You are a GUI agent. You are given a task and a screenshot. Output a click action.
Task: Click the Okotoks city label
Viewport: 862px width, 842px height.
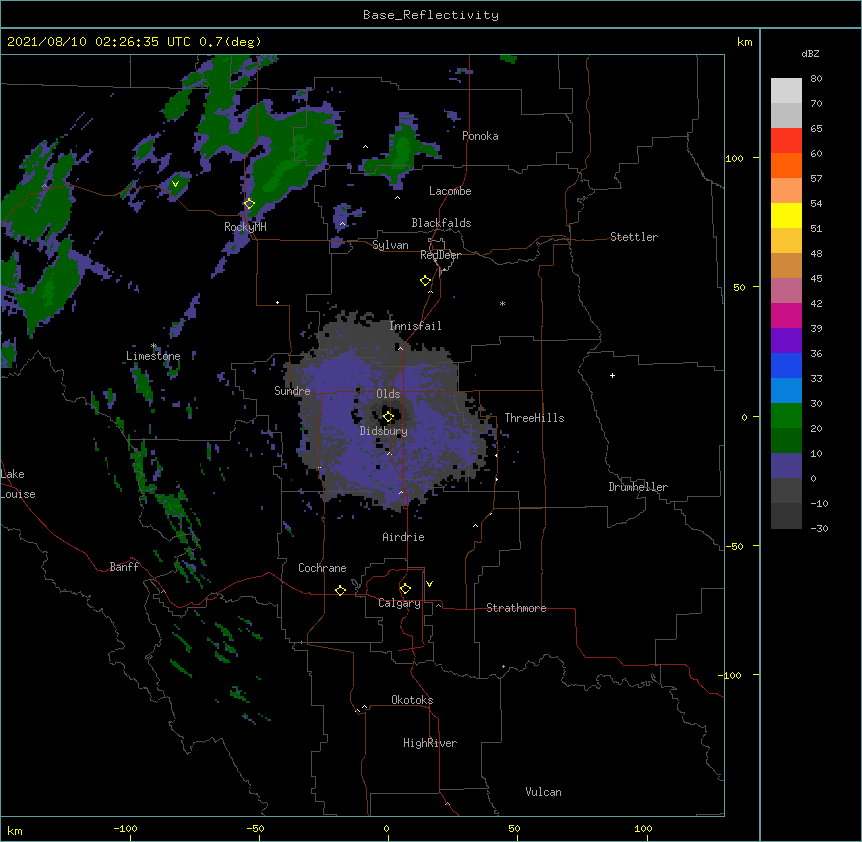click(412, 700)
